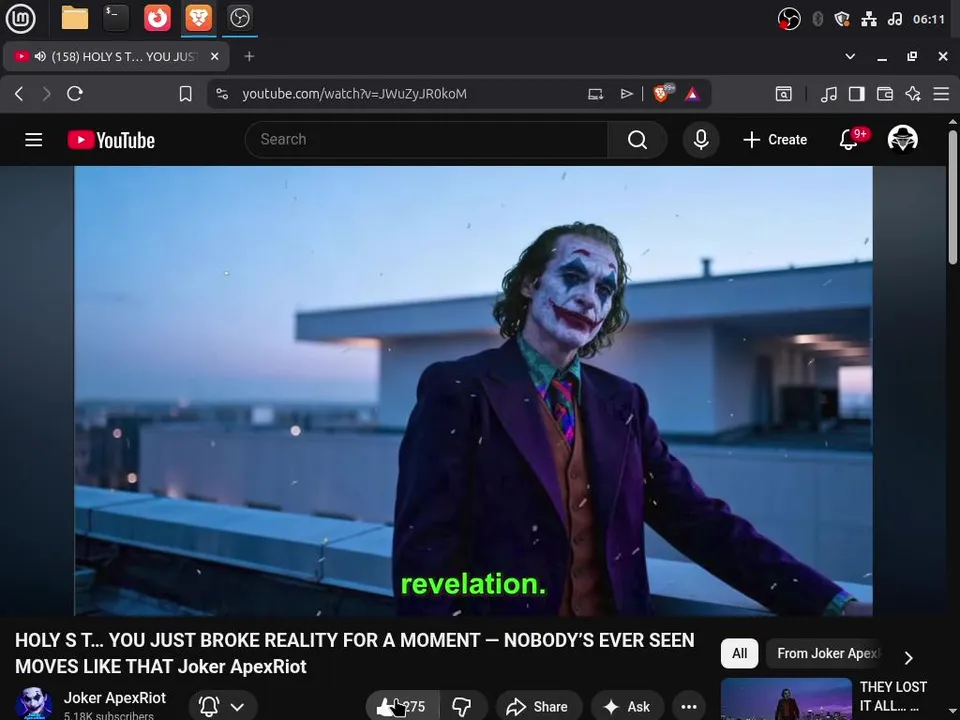Image resolution: width=960 pixels, height=720 pixels.
Task: Click the YouTube Search field
Action: pos(426,140)
